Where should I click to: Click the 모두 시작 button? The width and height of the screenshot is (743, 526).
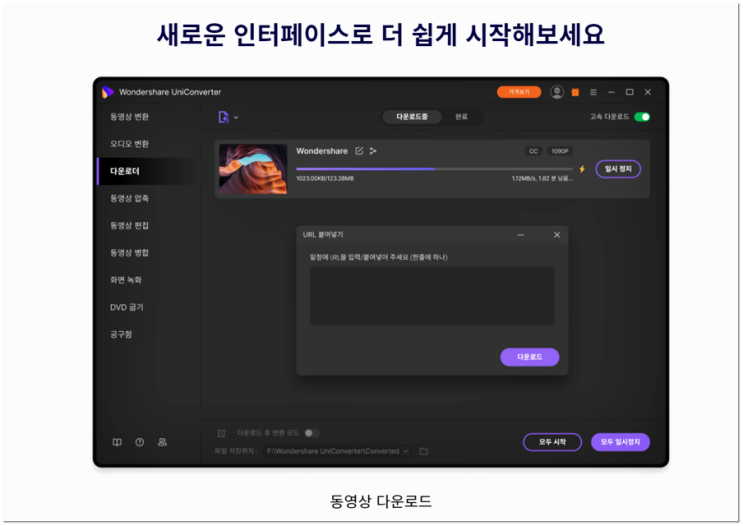(x=552, y=442)
